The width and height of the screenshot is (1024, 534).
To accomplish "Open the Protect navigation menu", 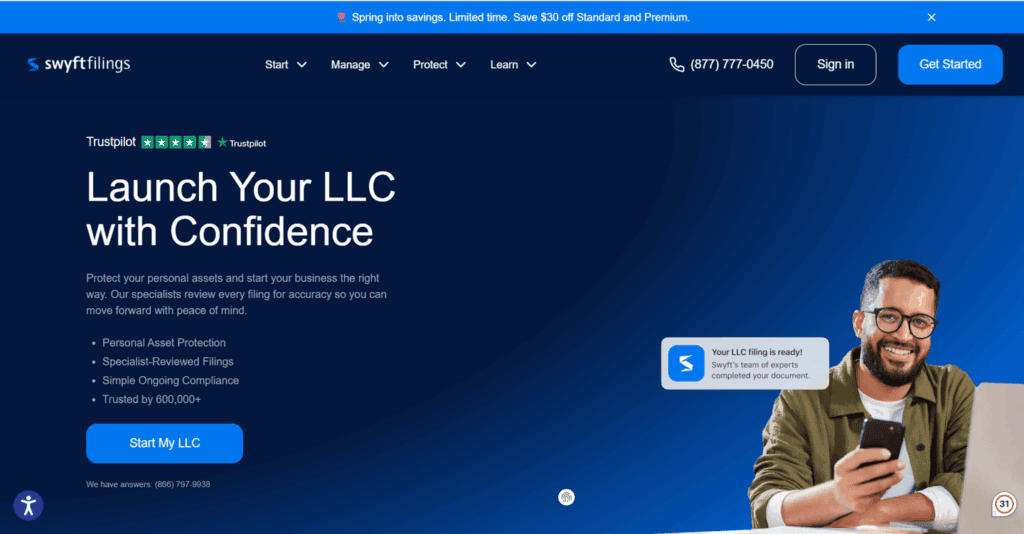I will pos(439,65).
